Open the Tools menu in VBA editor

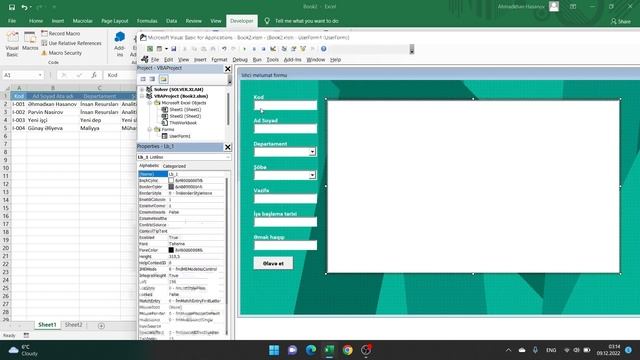(272, 60)
